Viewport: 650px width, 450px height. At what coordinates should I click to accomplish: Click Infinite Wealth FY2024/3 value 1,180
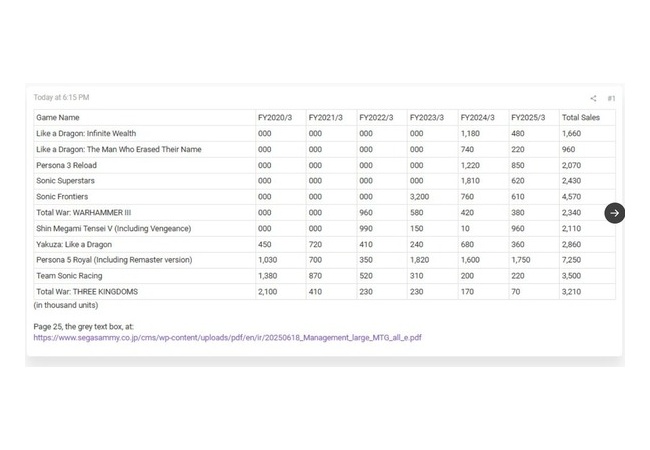[470, 133]
